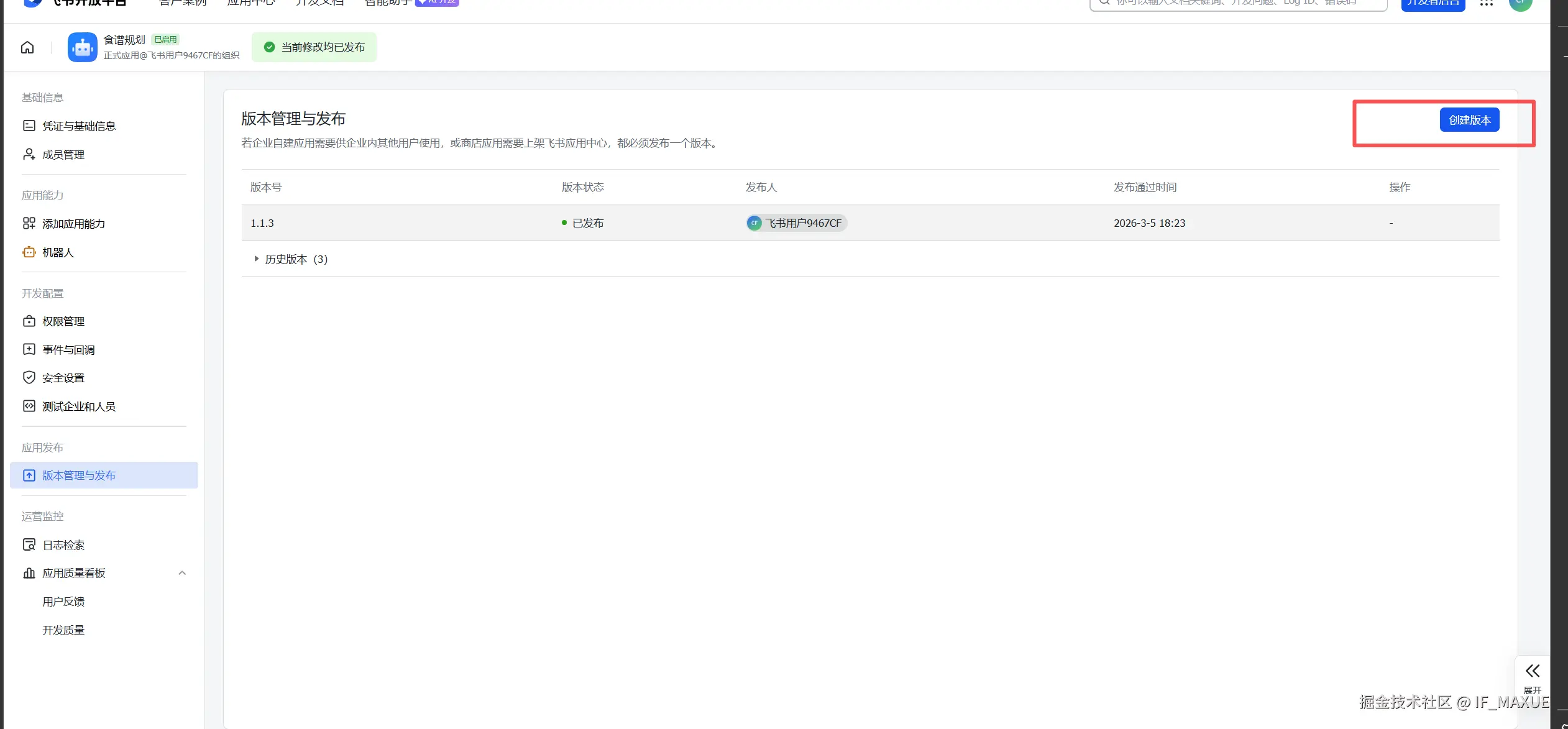Open 用户反馈 under quality dashboard
The width and height of the screenshot is (1568, 729).
pos(63,602)
